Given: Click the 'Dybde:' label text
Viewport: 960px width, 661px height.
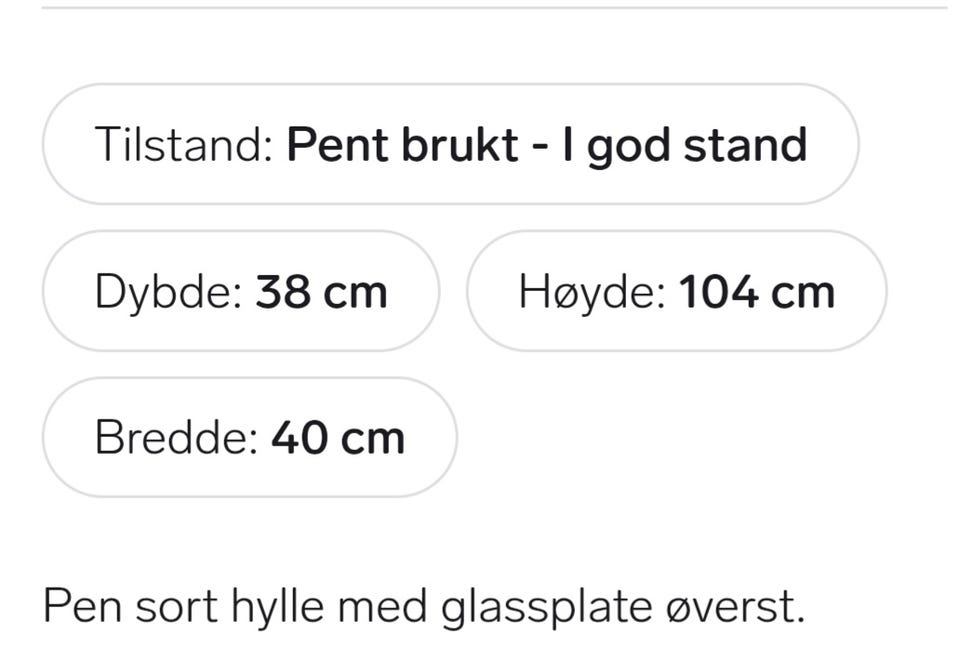Looking at the screenshot, I should point(168,293).
